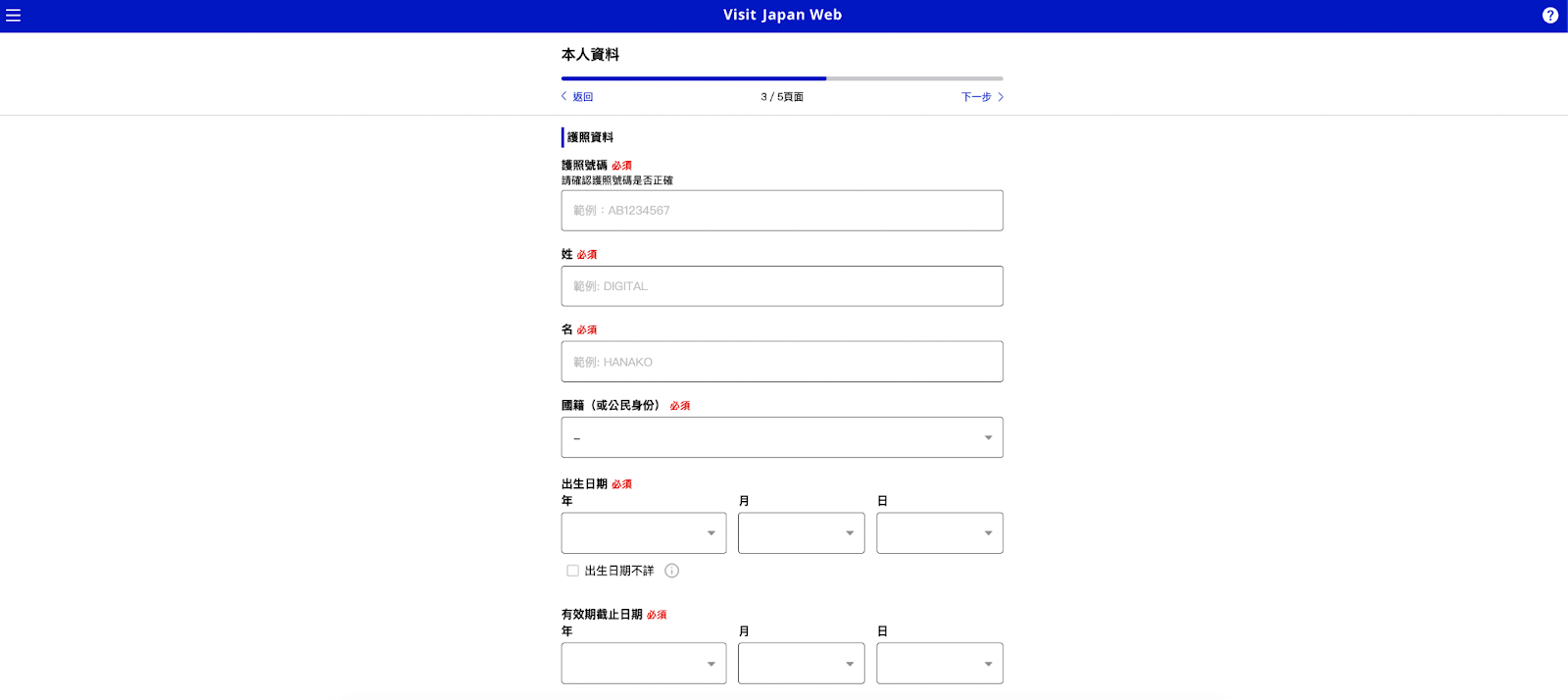The width and height of the screenshot is (1568, 700).
Task: Focus the passport number input field
Action: coord(781,211)
